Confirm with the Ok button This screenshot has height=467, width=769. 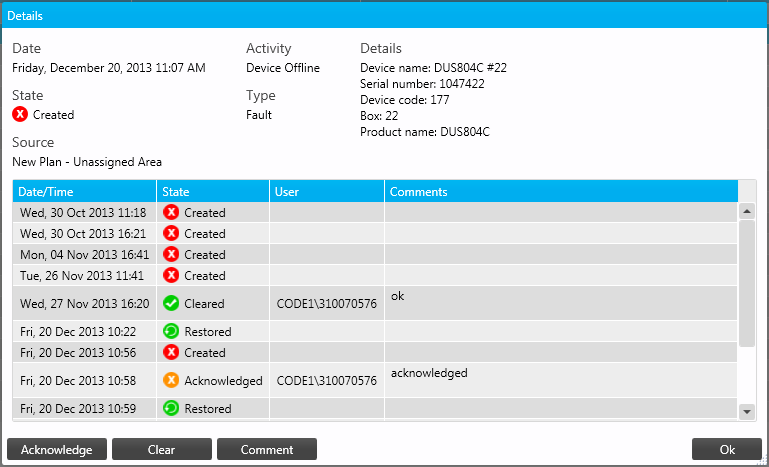coord(727,449)
